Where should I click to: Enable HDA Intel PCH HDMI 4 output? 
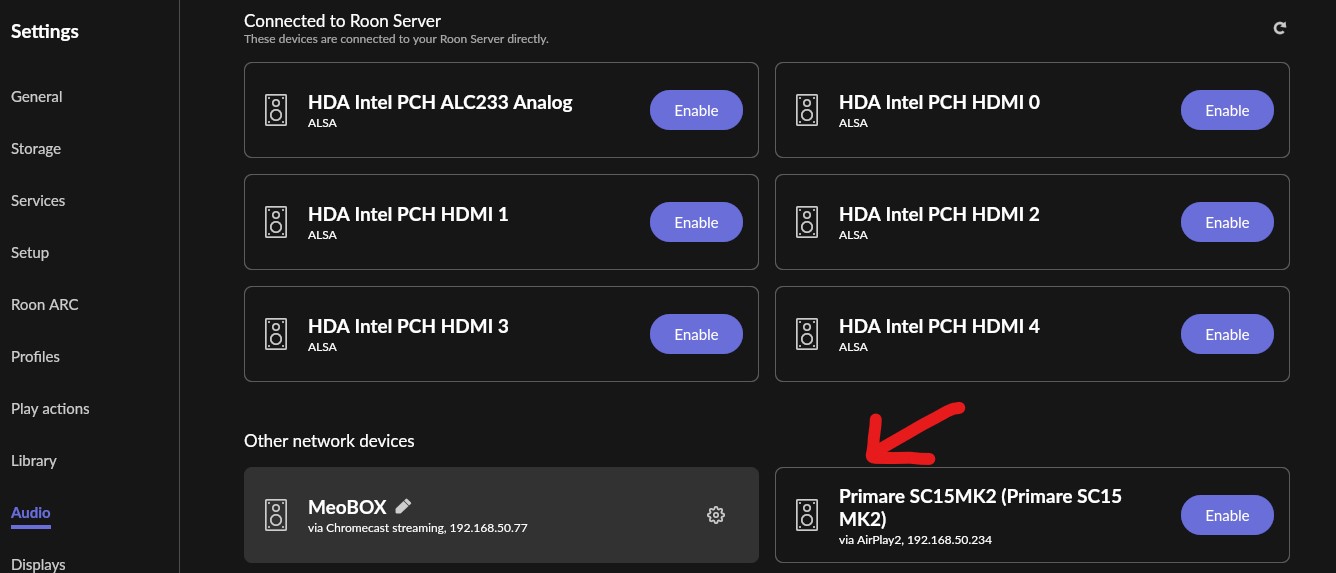click(1227, 334)
